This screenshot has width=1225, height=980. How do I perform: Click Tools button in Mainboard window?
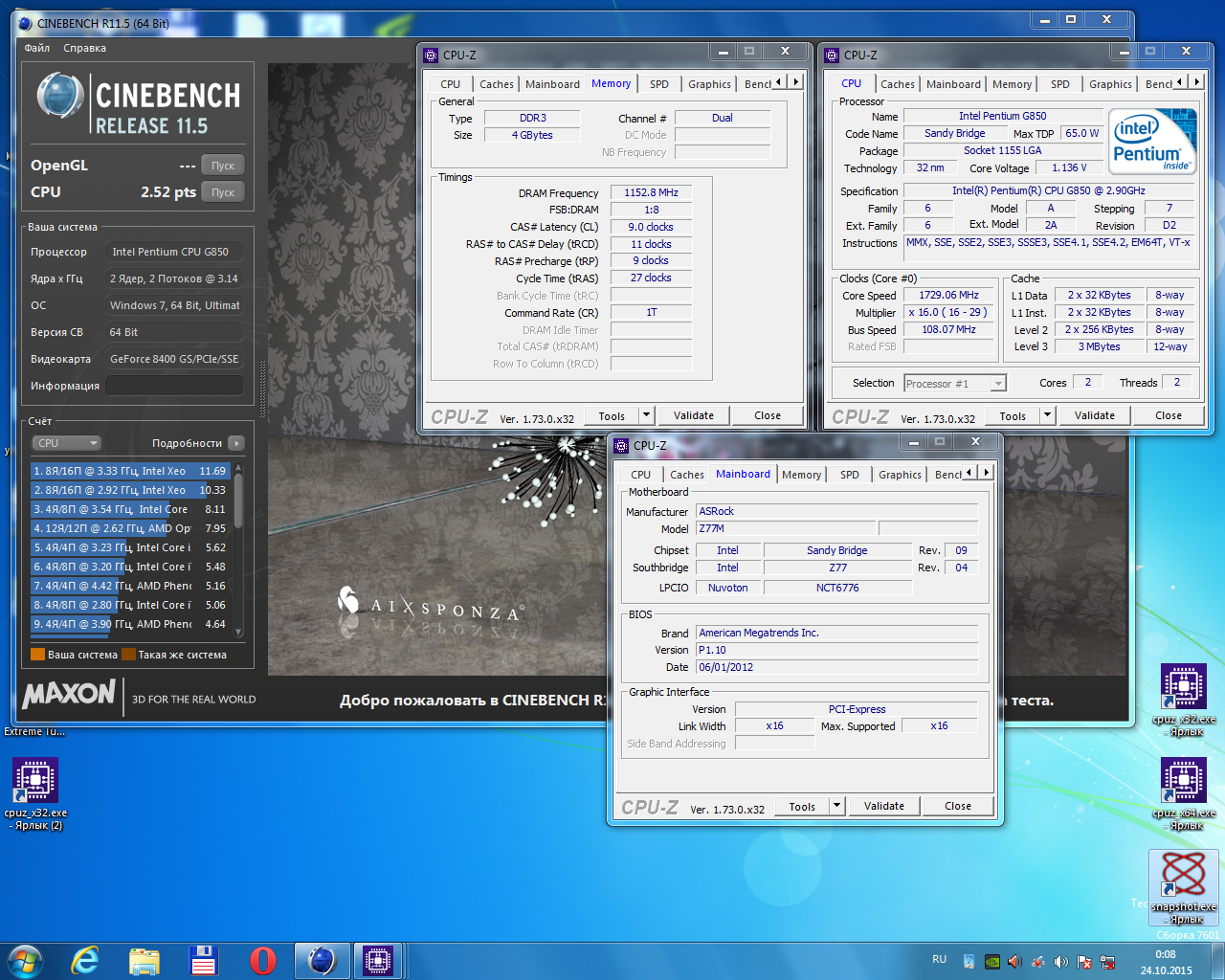pos(802,806)
